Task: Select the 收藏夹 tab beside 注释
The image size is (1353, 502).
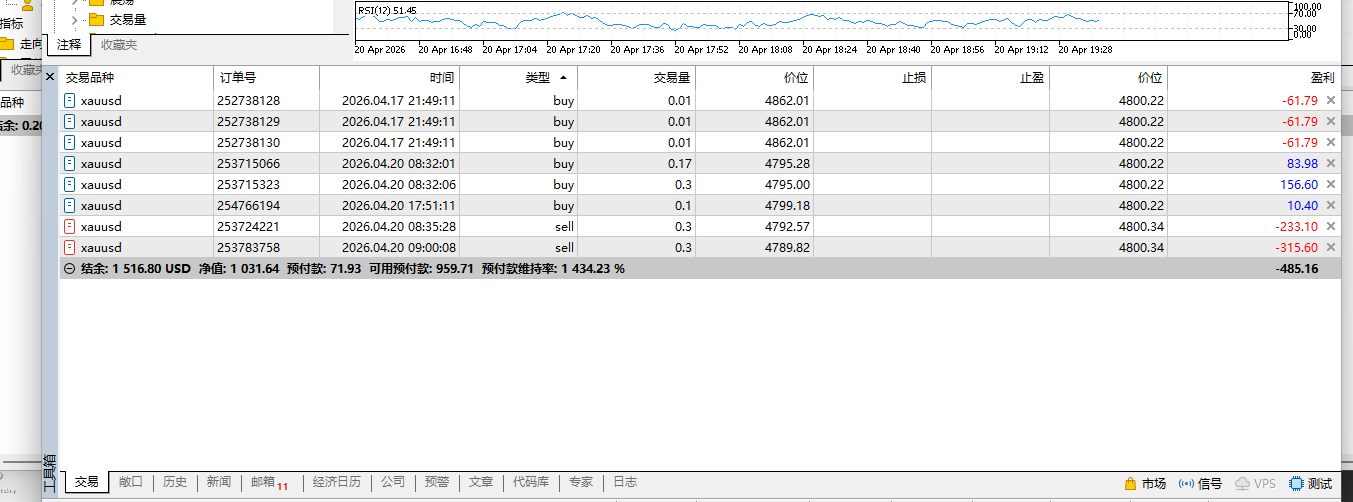Action: click(x=119, y=44)
